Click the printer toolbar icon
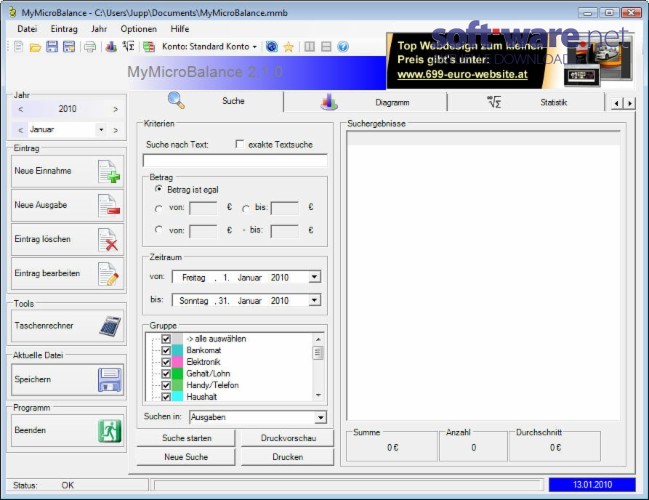This screenshot has width=649, height=500. 90,47
